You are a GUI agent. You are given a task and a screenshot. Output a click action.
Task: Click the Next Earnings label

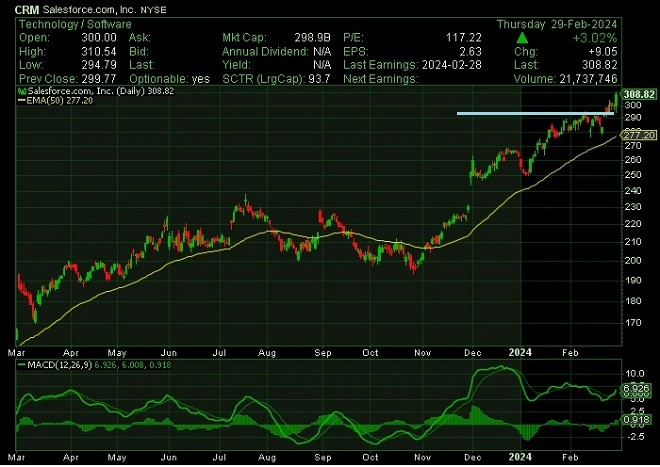pyautogui.click(x=381, y=79)
